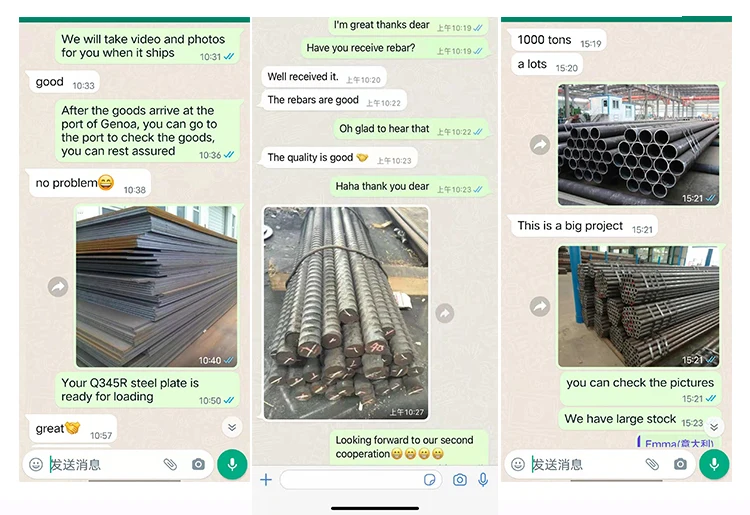The width and height of the screenshot is (750, 515).
Task: Open the stacked steel plate image
Action: pos(156,286)
